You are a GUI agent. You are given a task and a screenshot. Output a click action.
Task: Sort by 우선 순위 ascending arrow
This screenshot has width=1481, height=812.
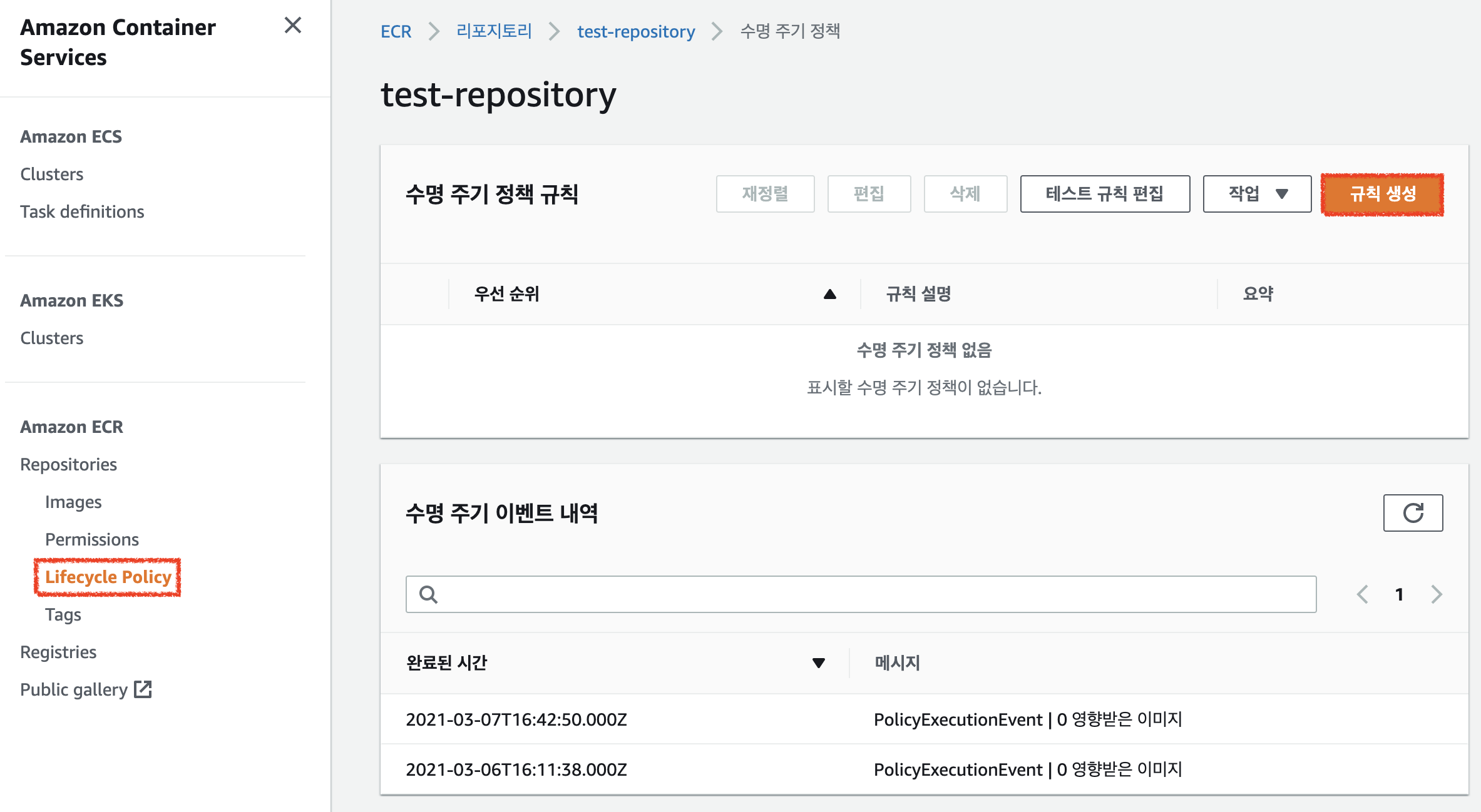(829, 294)
